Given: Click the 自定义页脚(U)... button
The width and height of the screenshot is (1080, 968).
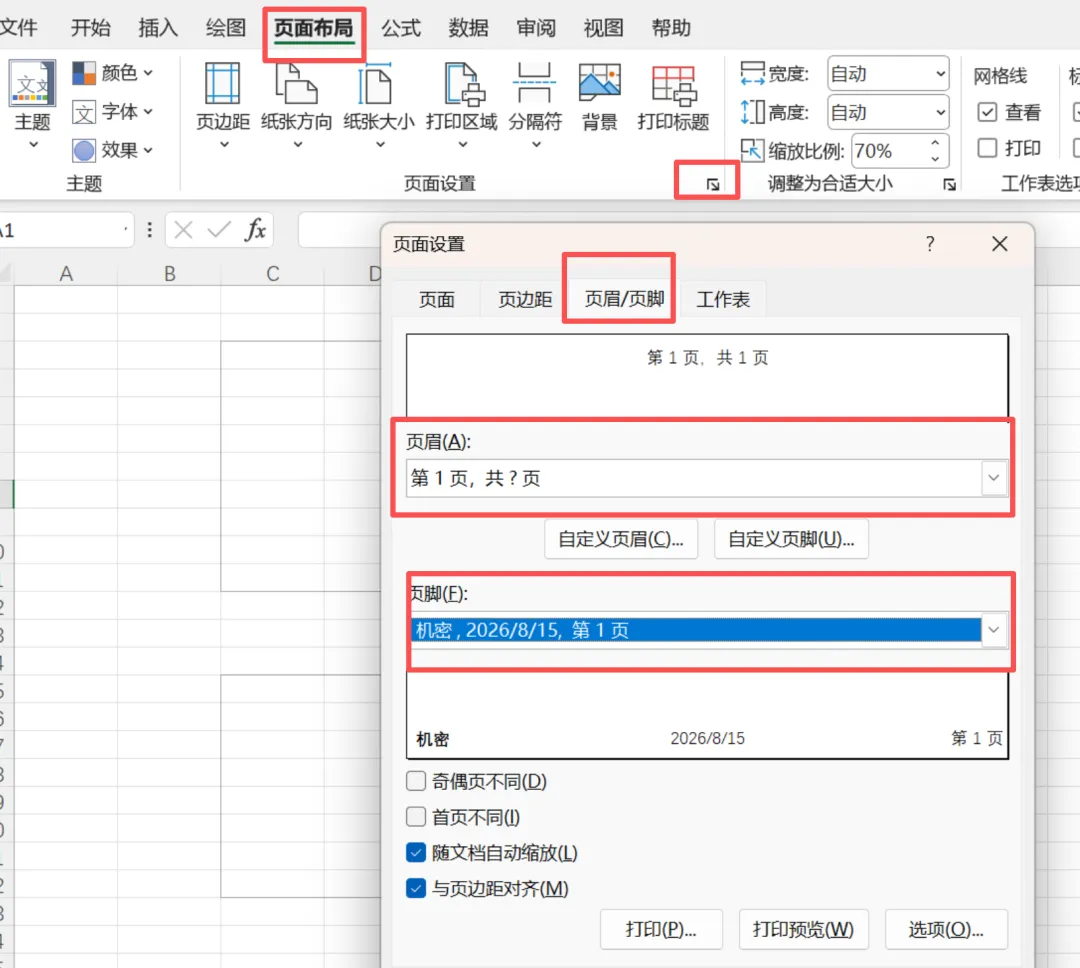Looking at the screenshot, I should [791, 539].
